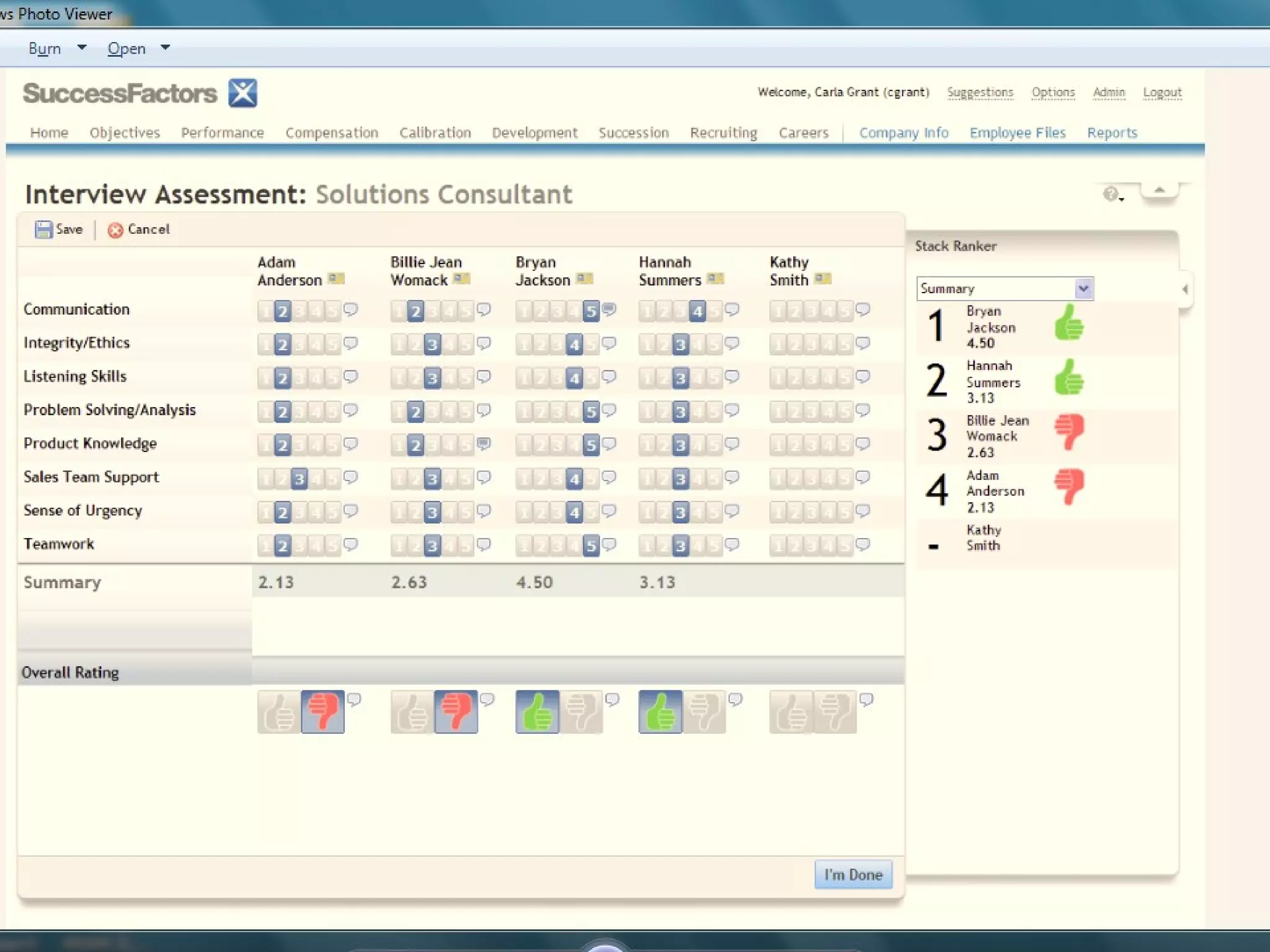
Task: Open the Recruiting tab
Action: pos(723,133)
